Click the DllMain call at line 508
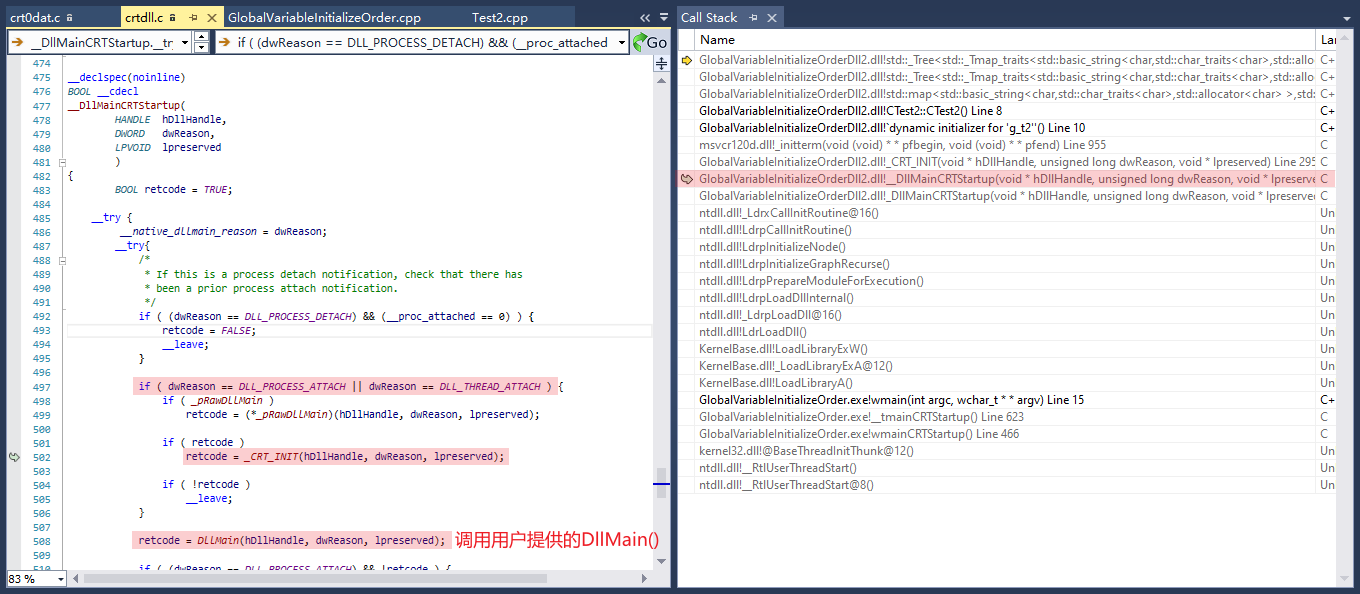This screenshot has height=594, width=1360. (x=290, y=540)
